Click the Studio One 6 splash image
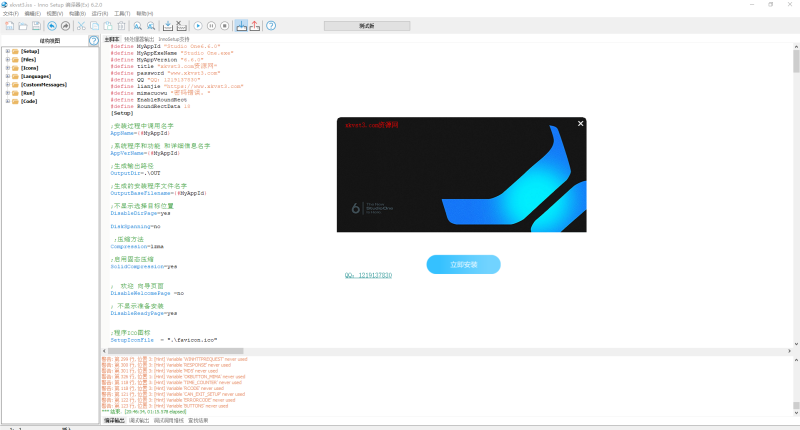 tap(461, 175)
